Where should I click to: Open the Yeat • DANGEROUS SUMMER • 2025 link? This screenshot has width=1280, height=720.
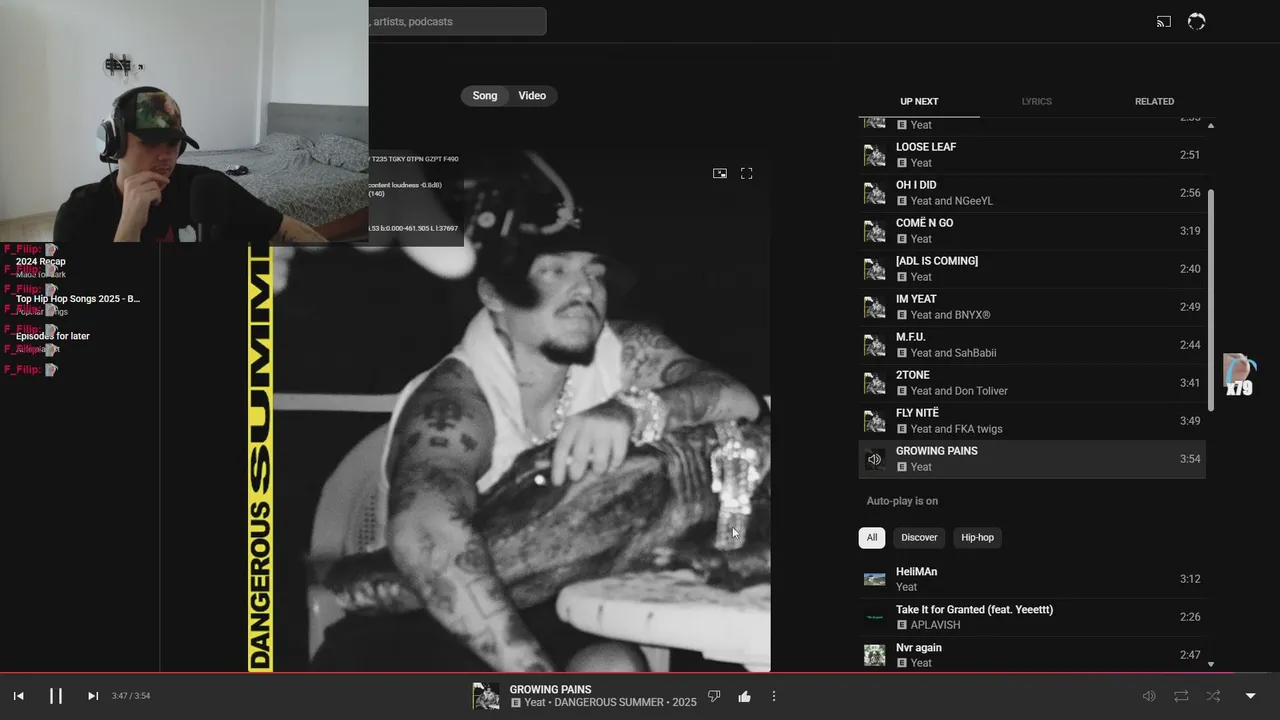click(x=610, y=703)
